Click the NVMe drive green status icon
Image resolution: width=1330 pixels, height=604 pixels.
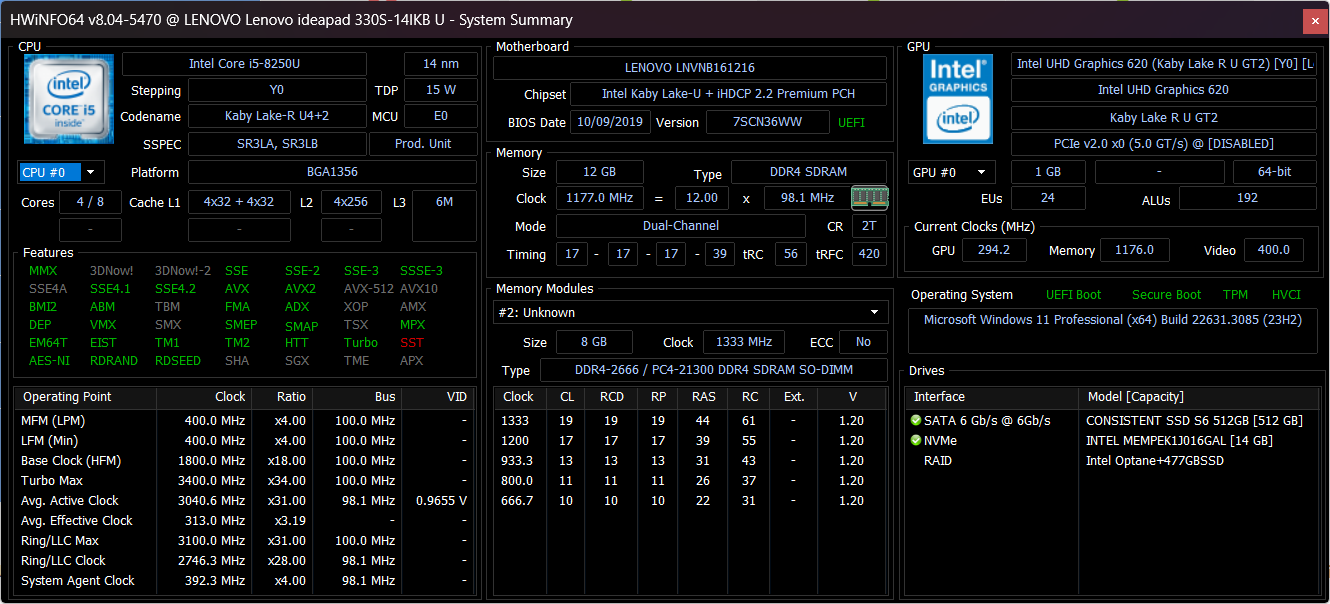[915, 440]
